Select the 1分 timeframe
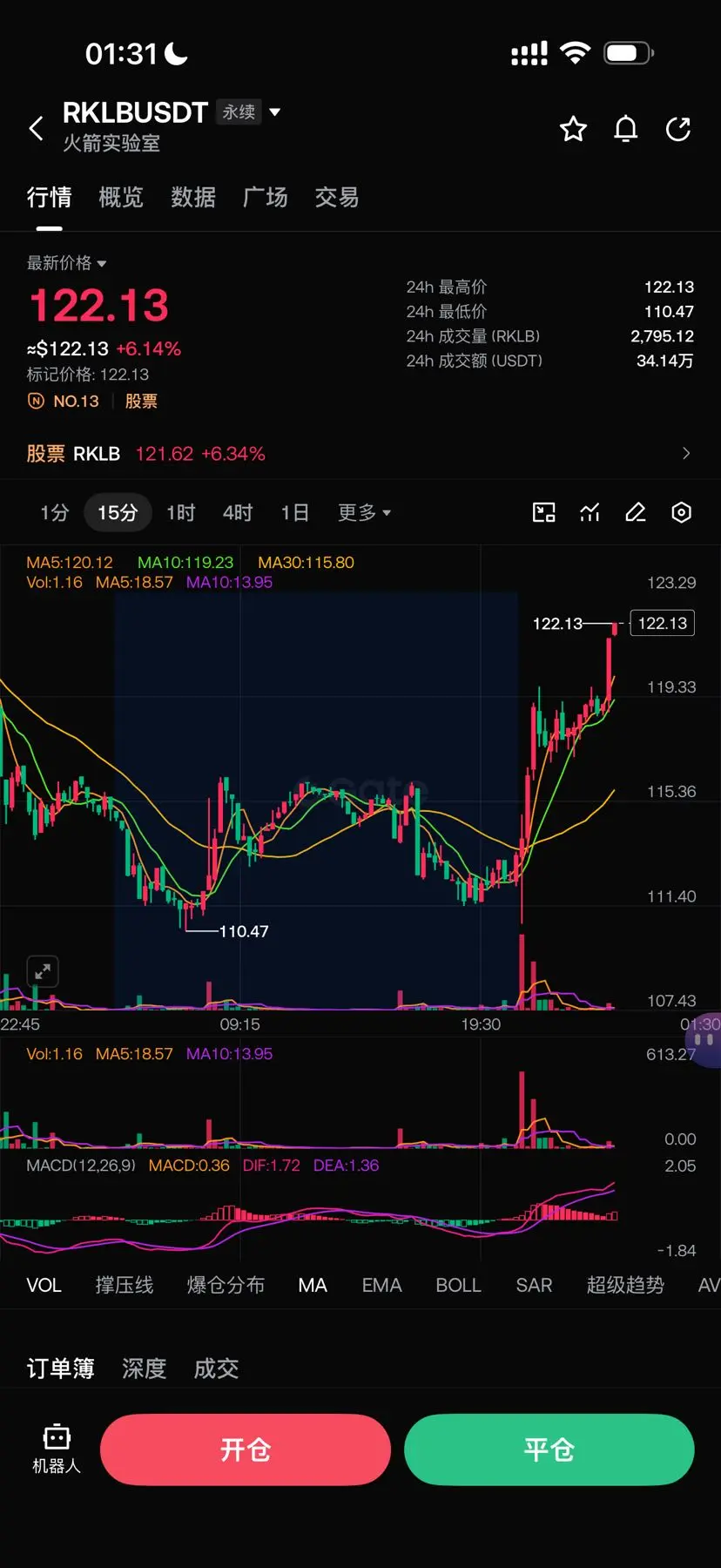 (x=54, y=512)
